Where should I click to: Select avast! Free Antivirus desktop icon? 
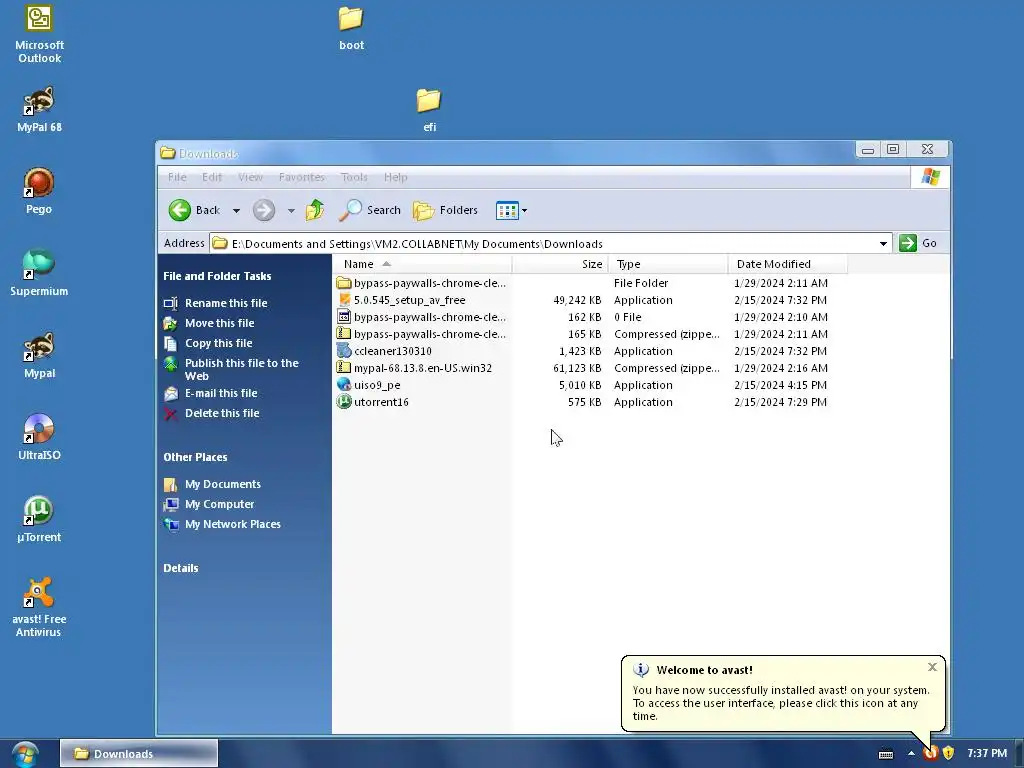(x=39, y=608)
